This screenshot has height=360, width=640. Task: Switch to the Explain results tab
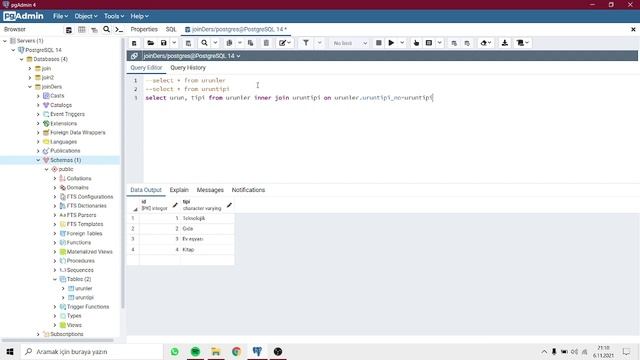(179, 190)
